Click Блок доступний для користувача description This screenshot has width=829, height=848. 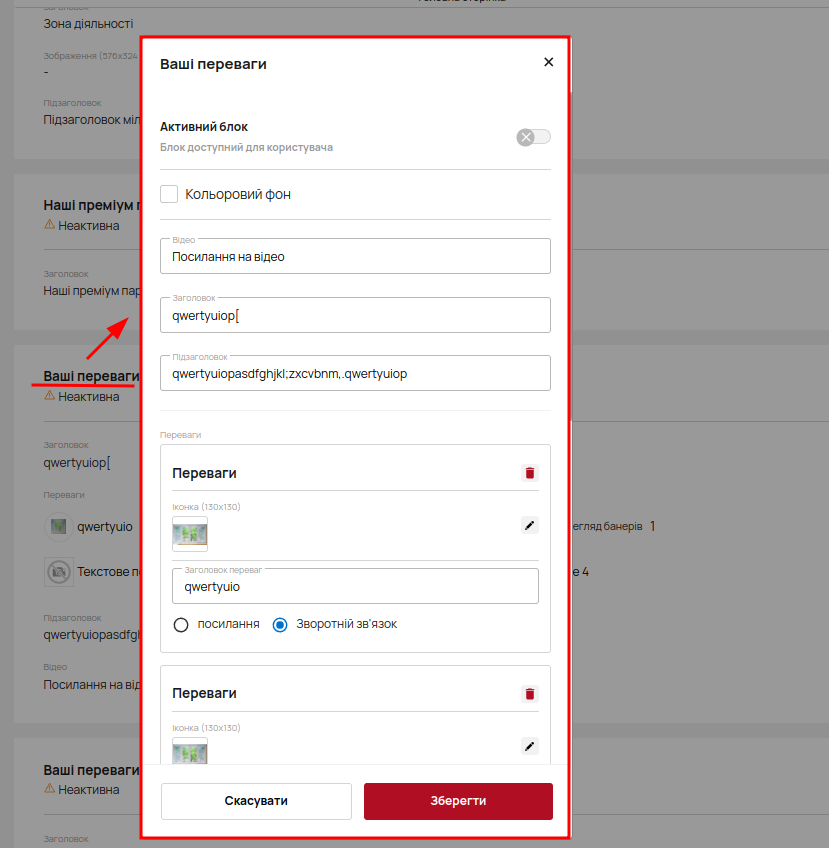246,148
